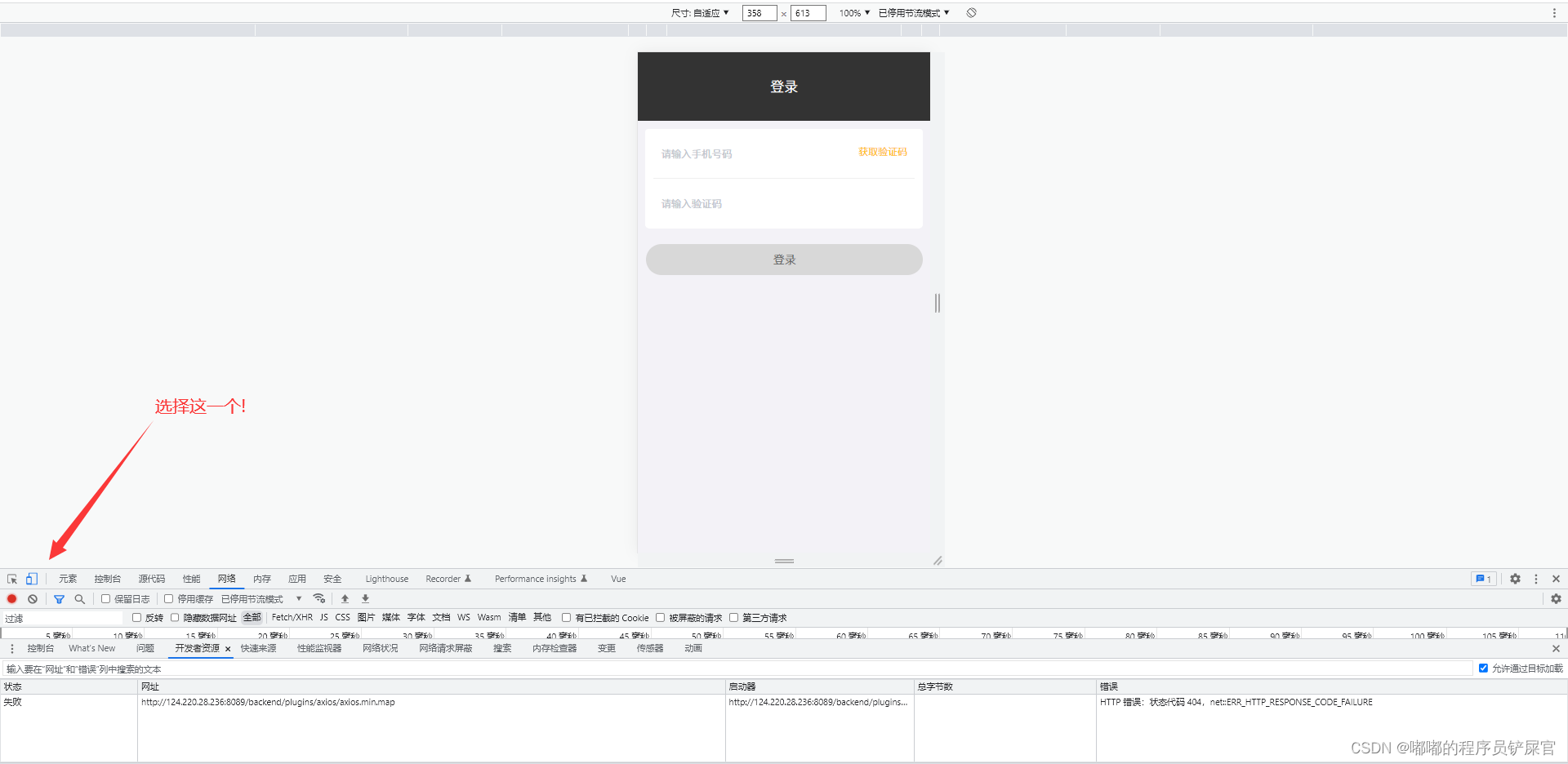
Task: Open the 100% zoom dropdown
Action: point(854,13)
